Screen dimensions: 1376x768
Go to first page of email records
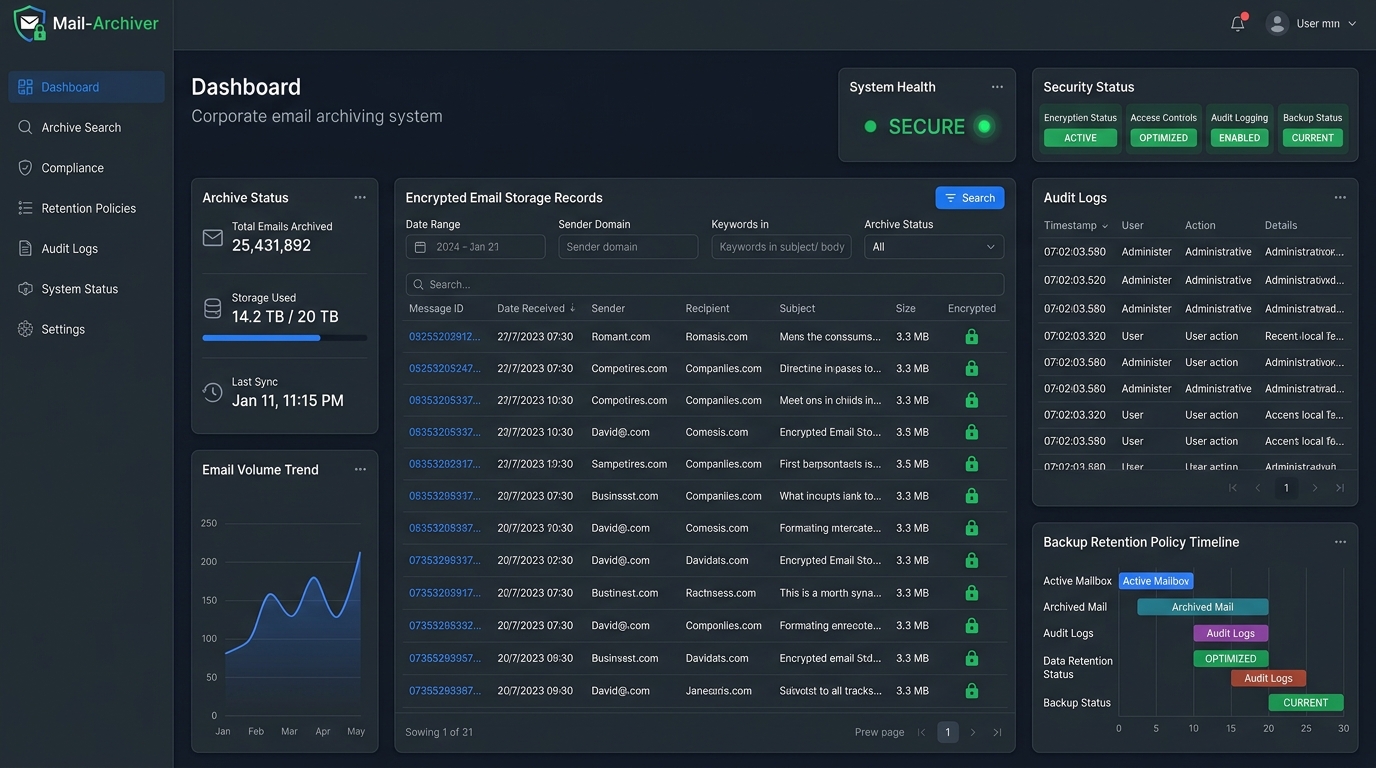pos(922,732)
